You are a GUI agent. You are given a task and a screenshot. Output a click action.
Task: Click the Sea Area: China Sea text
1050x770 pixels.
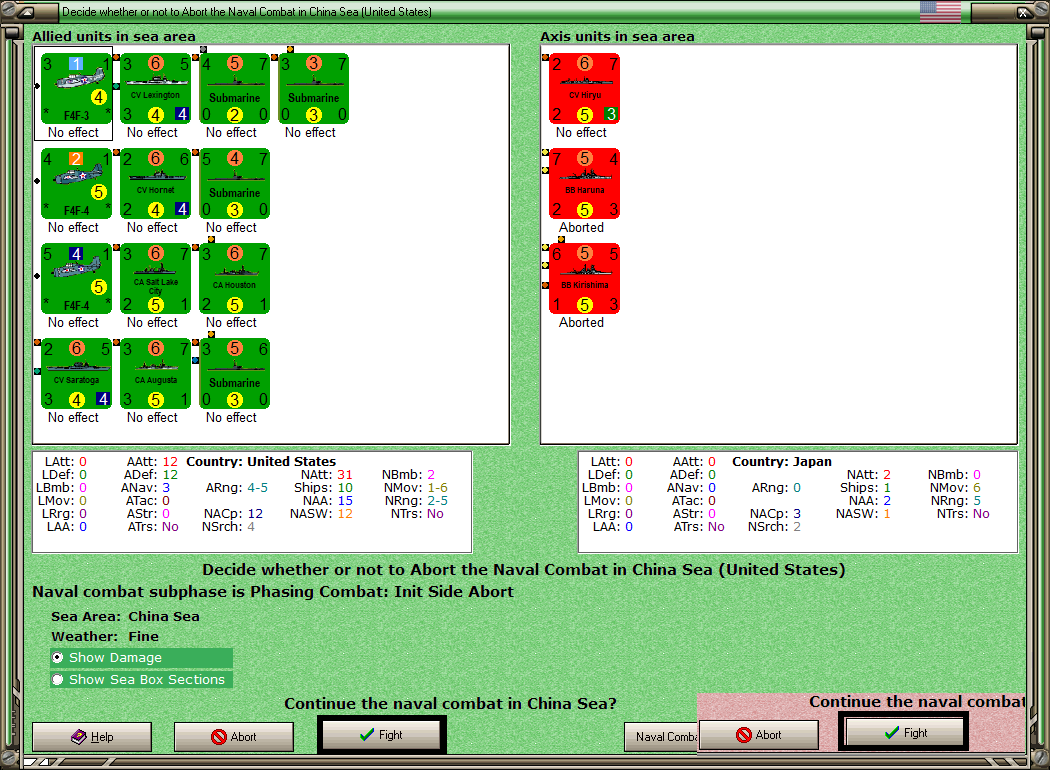tap(125, 616)
